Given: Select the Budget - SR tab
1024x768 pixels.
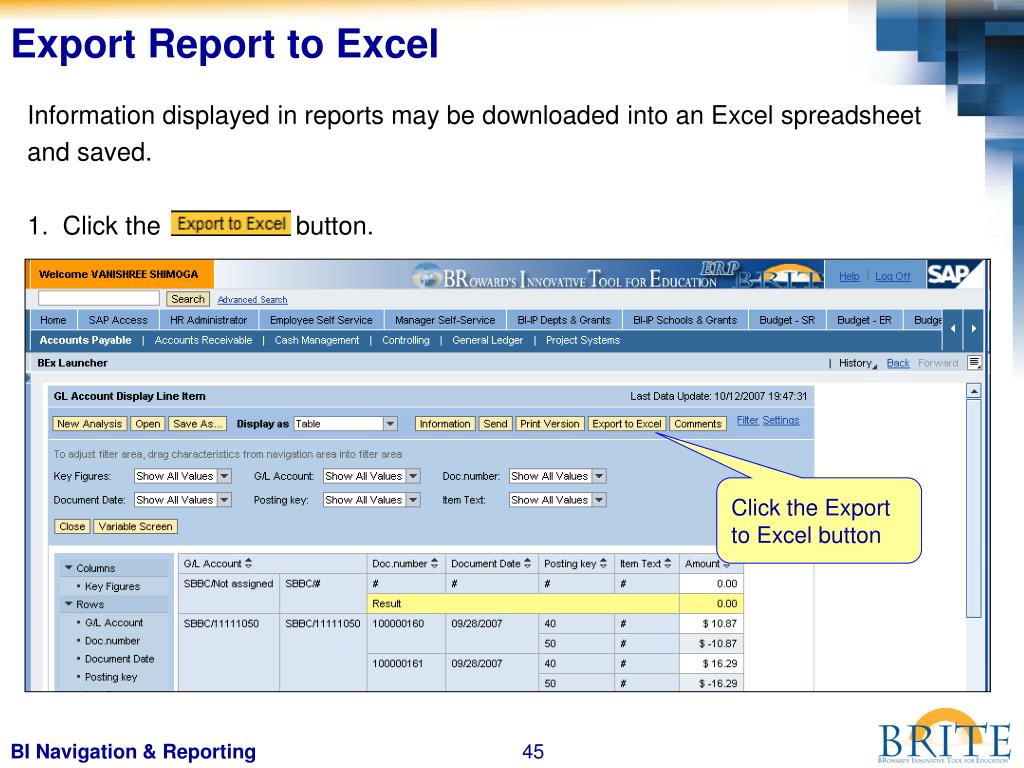Looking at the screenshot, I should click(787, 320).
